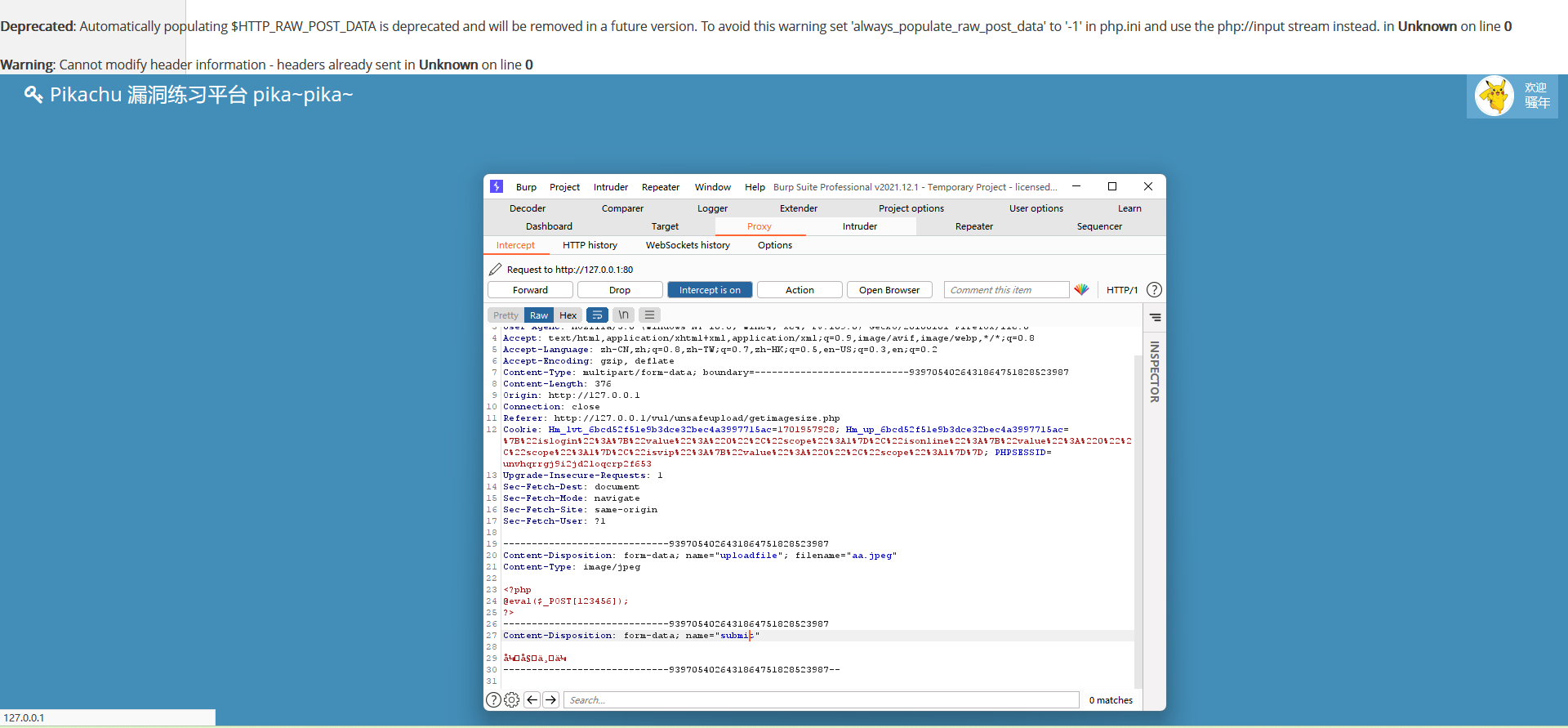Click the 0 matches counter
The width and height of the screenshot is (1568, 728).
(x=1111, y=699)
